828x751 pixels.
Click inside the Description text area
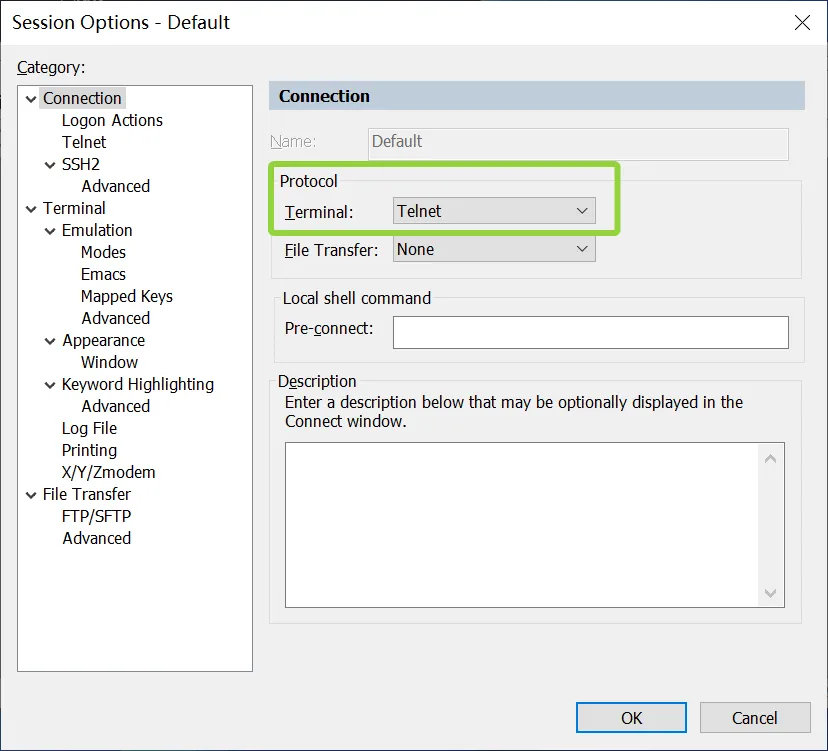pos(522,524)
